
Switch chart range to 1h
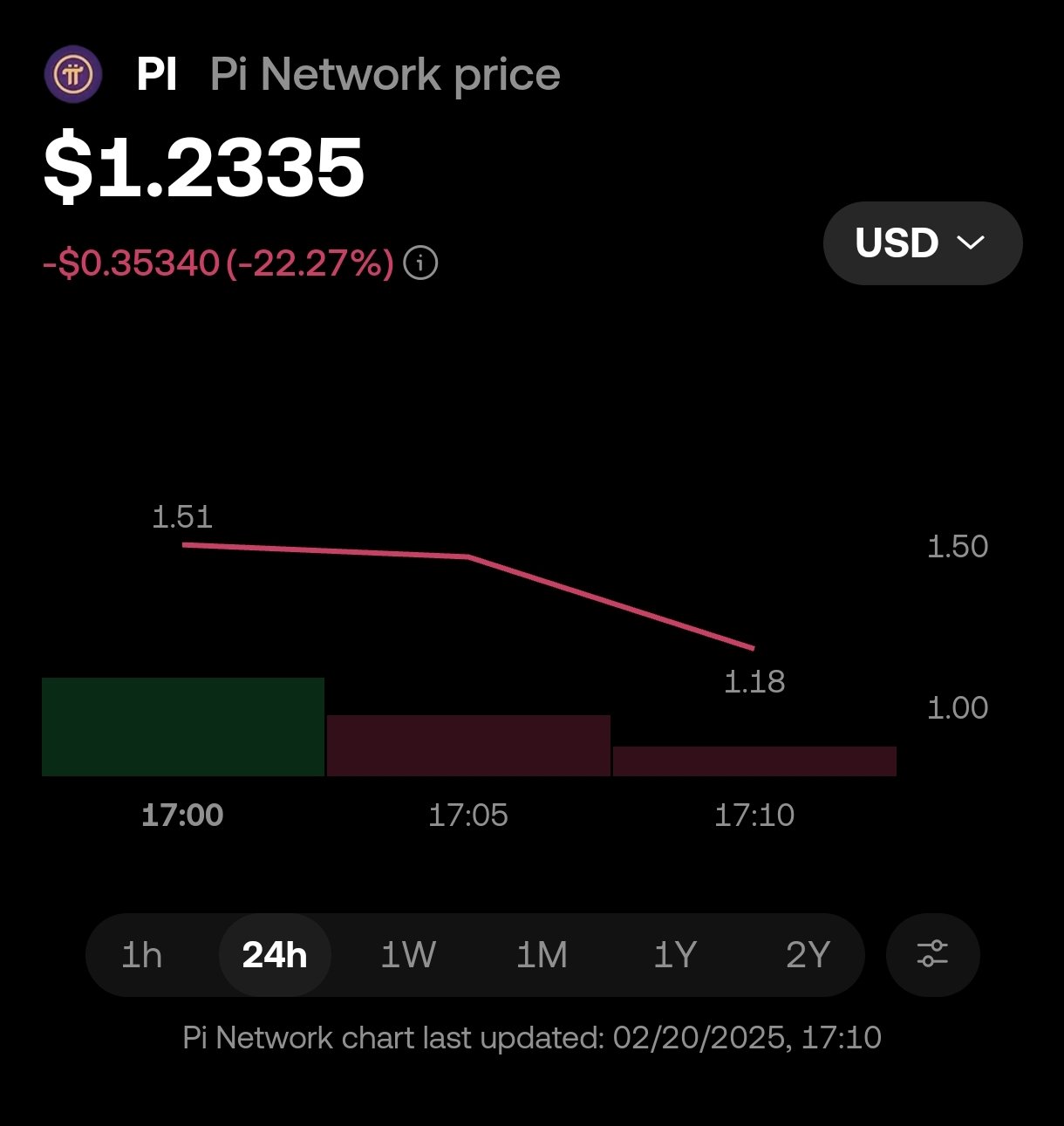(x=142, y=955)
